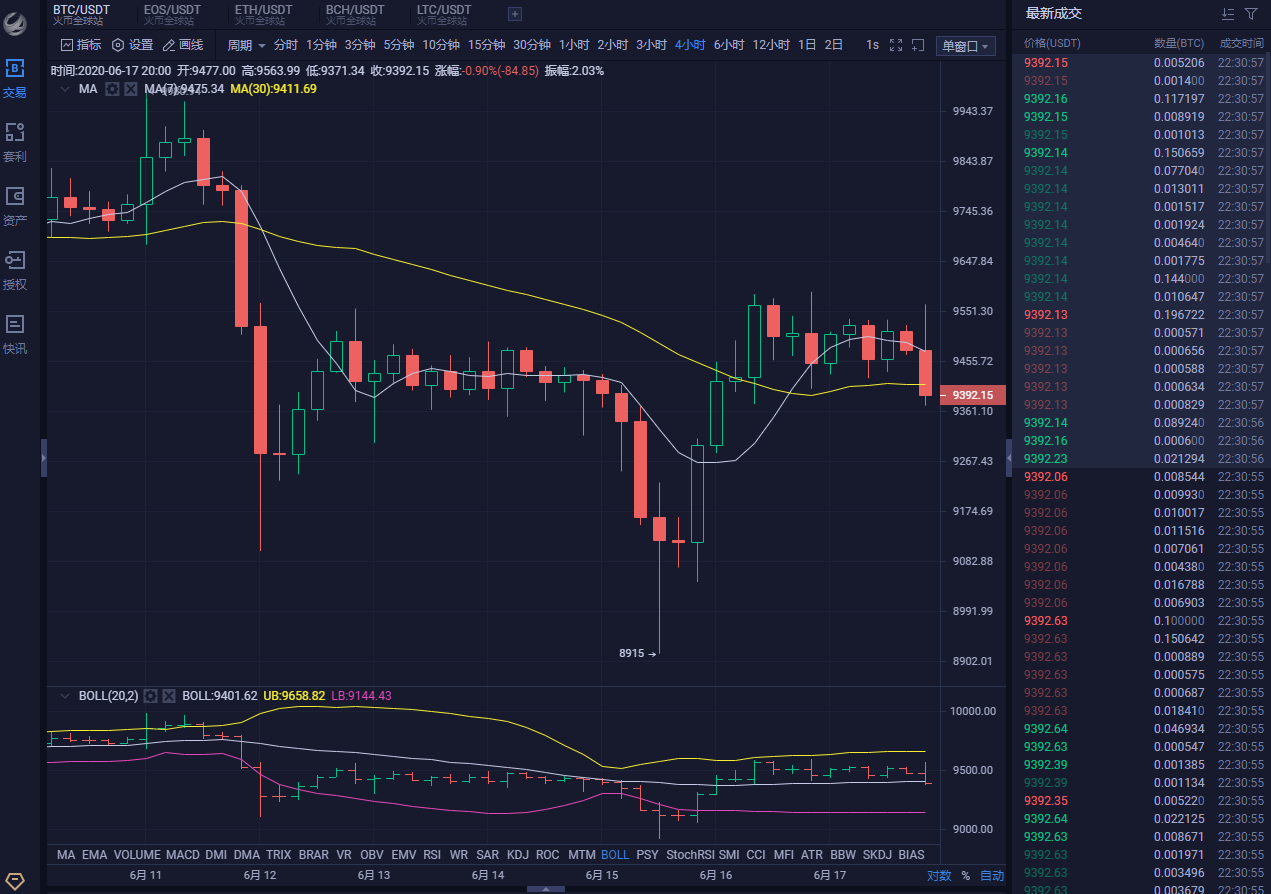This screenshot has width=1271, height=894.
Task: Open the 单窗口 window layout dropdown
Action: pos(965,46)
